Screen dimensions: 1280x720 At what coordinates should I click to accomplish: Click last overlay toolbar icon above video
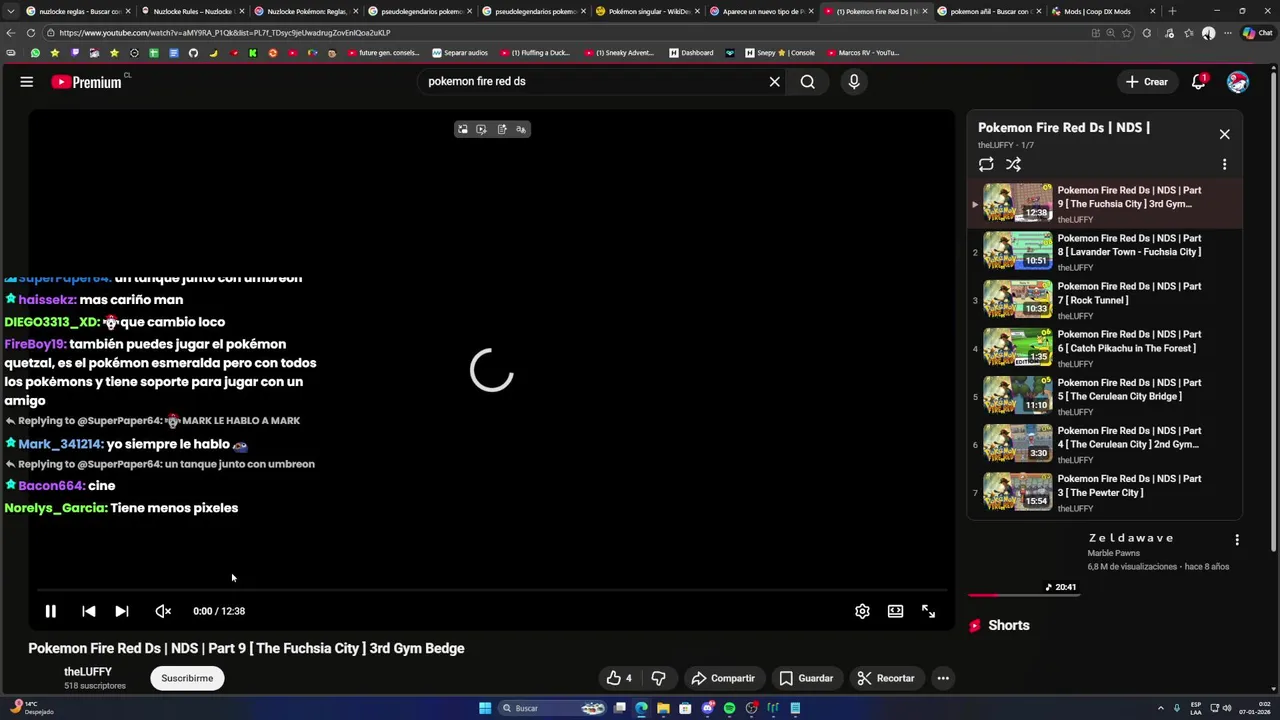[521, 129]
